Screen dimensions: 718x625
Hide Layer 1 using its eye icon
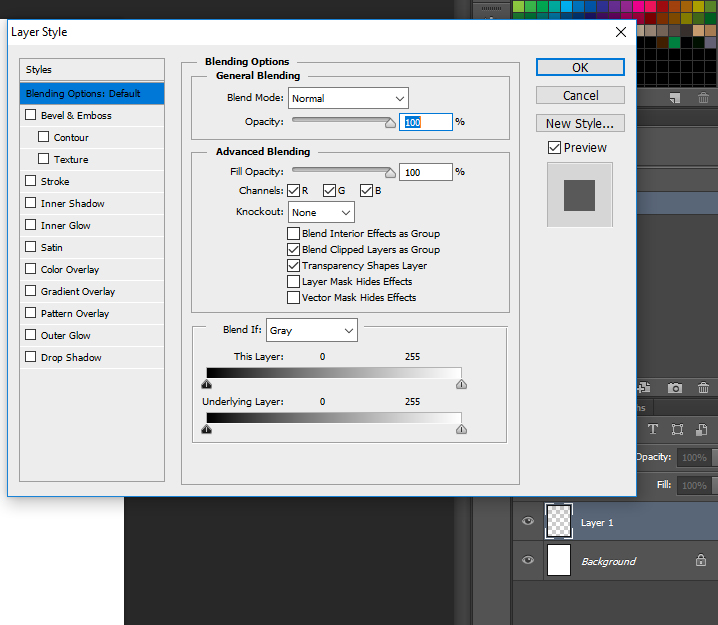[528, 521]
